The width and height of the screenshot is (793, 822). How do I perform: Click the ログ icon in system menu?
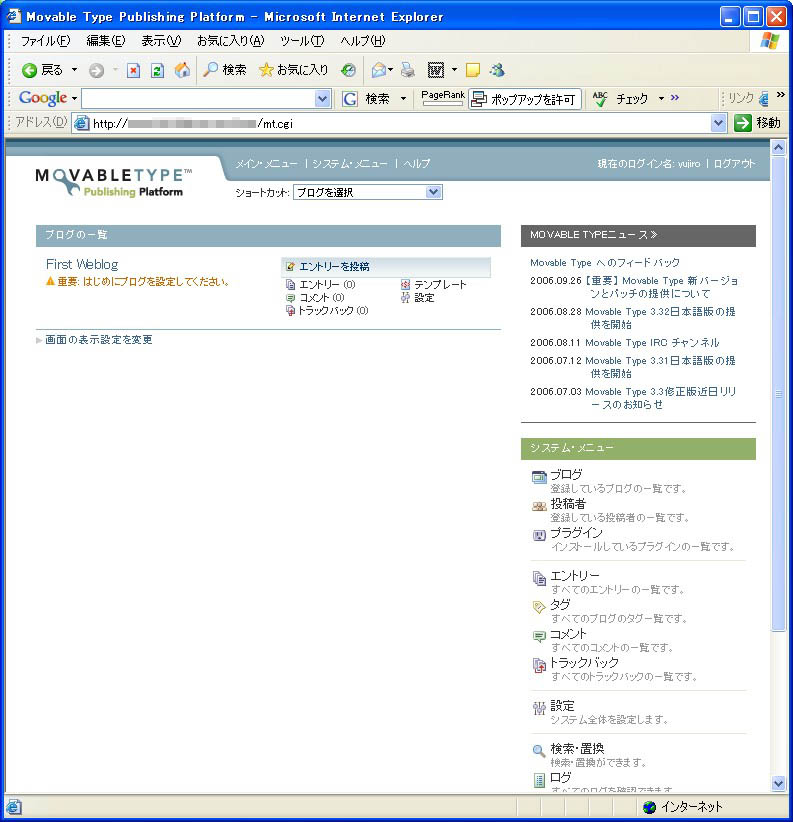[x=539, y=780]
